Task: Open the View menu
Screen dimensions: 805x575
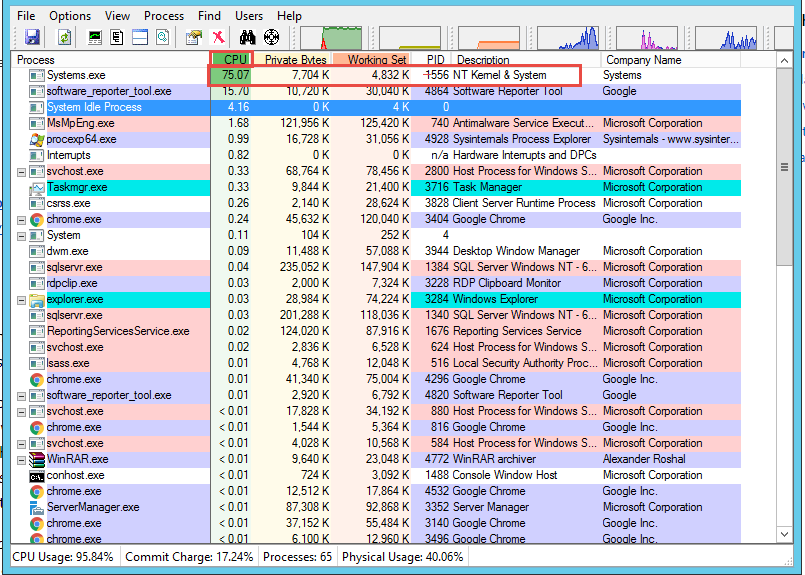Action: (117, 16)
